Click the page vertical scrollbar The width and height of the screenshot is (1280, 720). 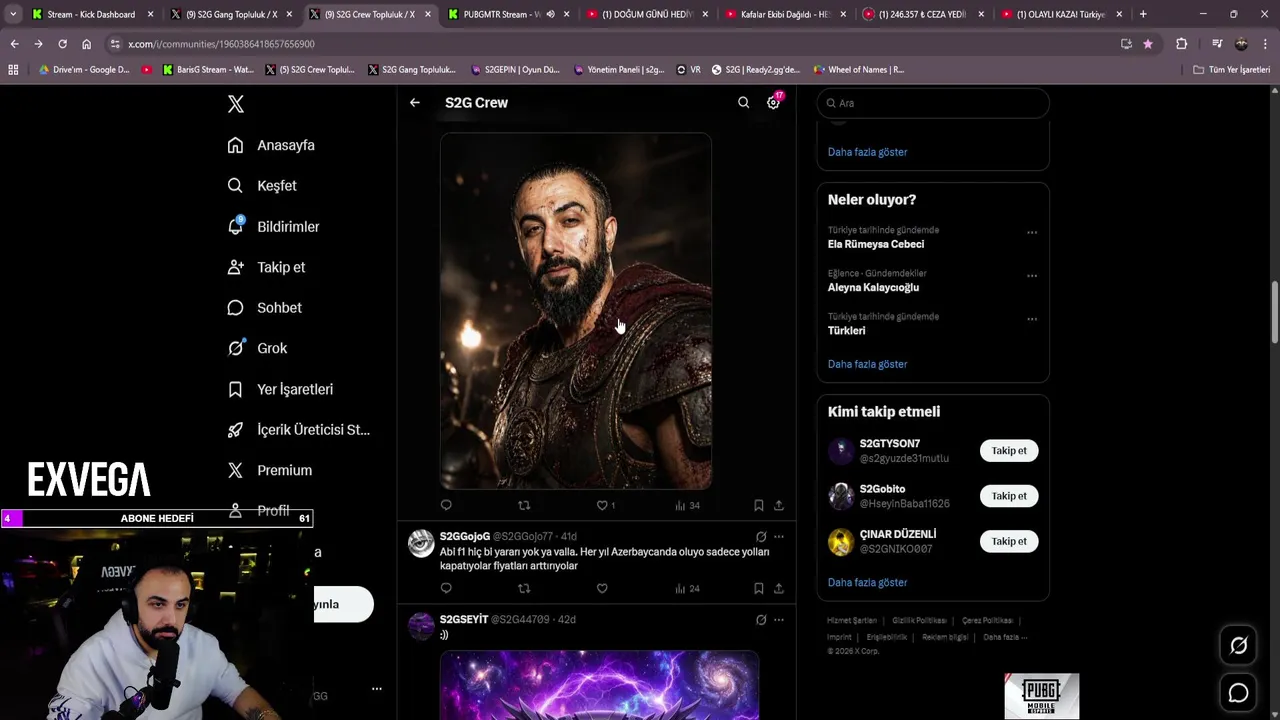[1275, 313]
